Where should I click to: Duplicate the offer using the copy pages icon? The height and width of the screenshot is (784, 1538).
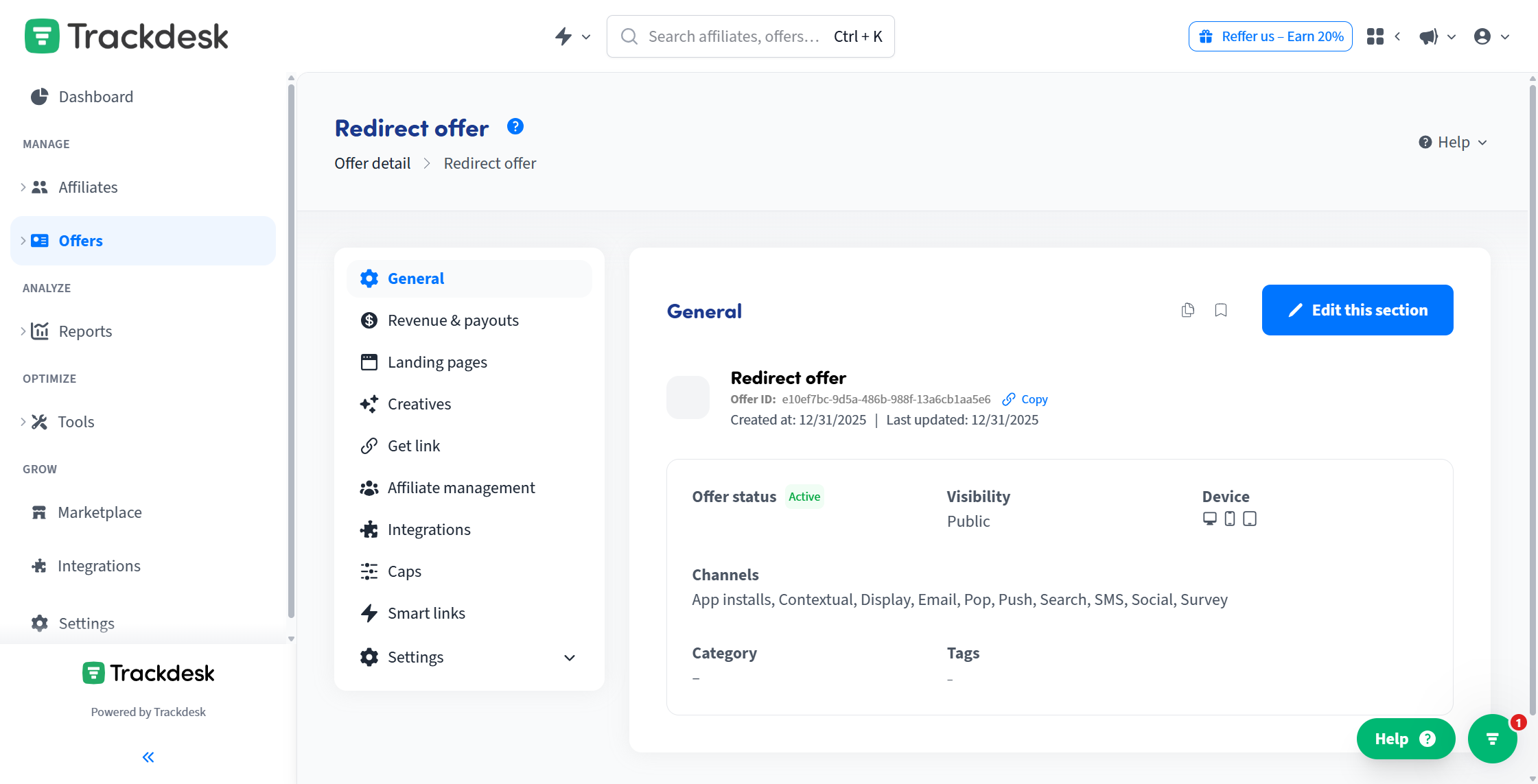coord(1189,310)
